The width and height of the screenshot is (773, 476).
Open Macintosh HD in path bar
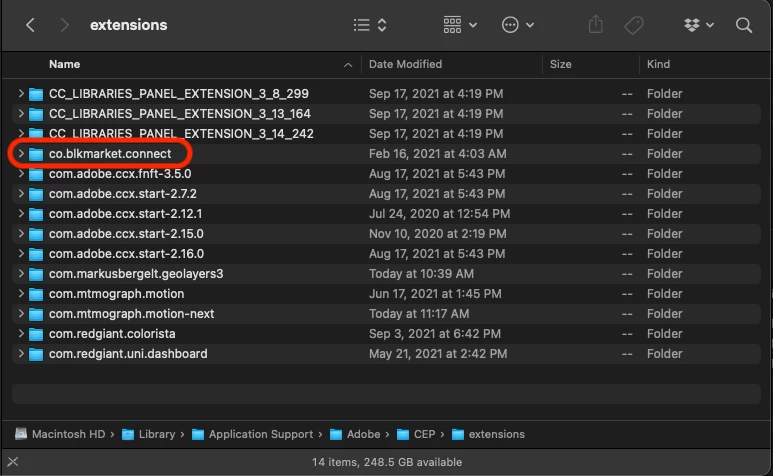60,434
